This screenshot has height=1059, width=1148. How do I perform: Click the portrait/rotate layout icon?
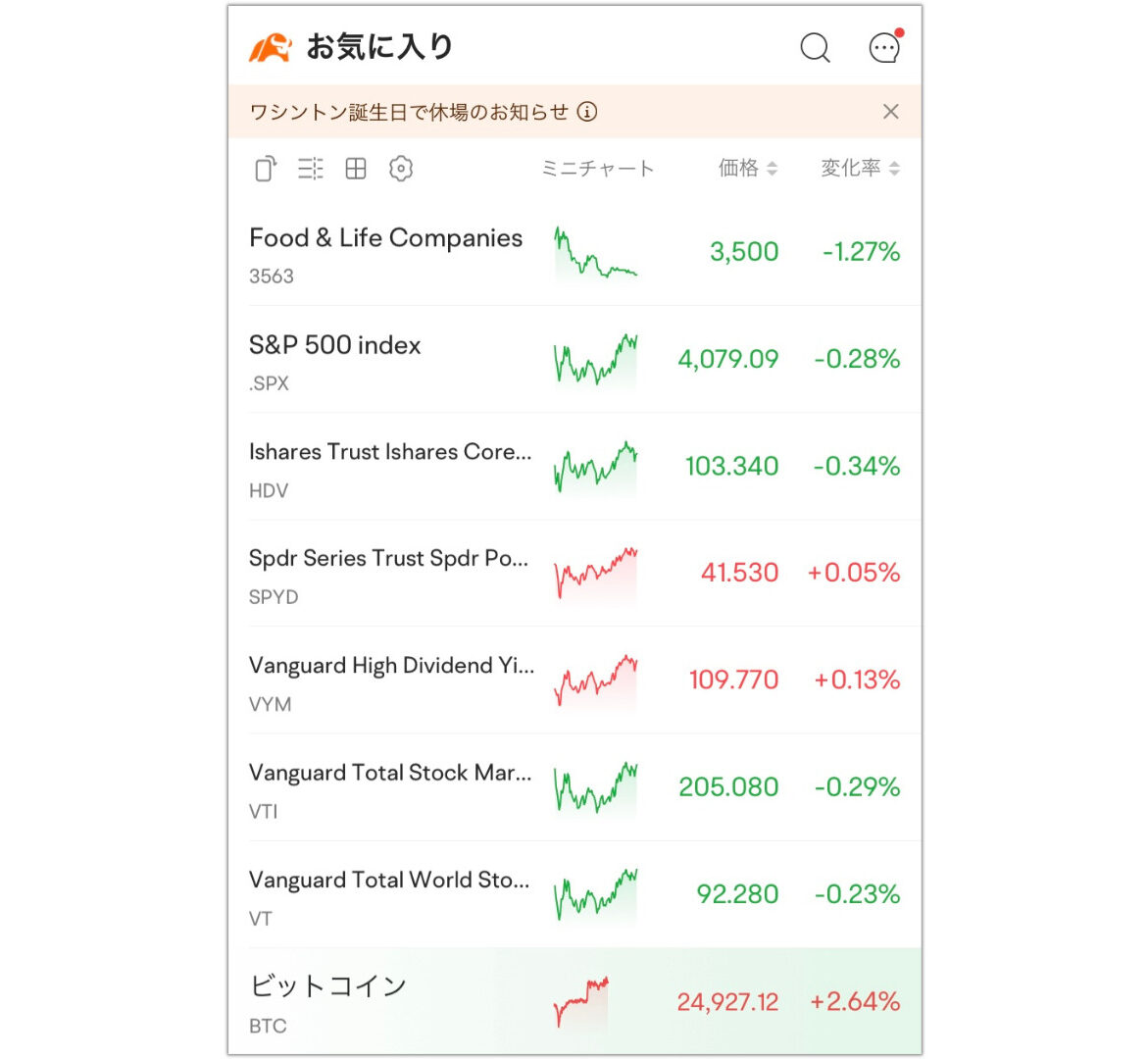click(x=266, y=169)
